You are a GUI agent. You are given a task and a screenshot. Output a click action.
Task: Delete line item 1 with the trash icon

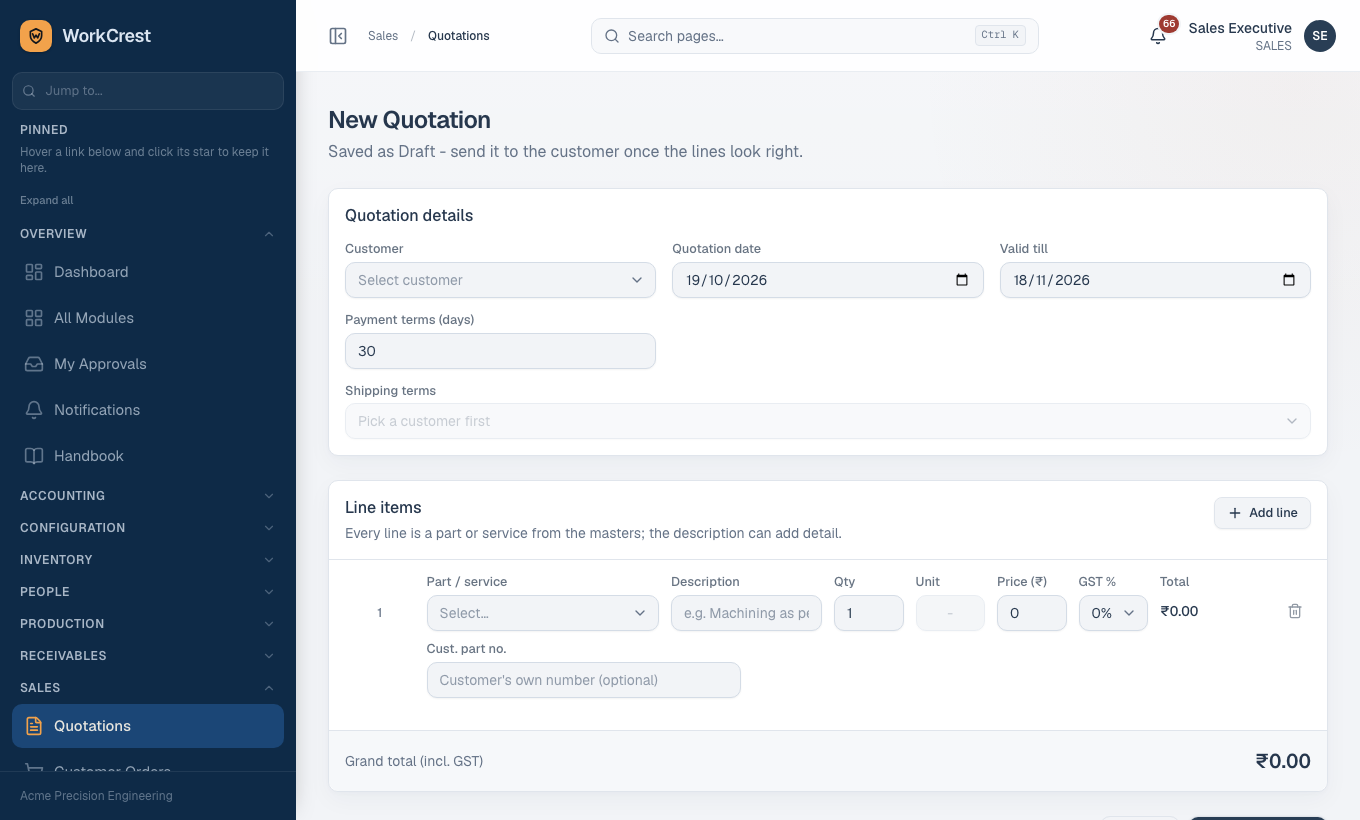1295,611
